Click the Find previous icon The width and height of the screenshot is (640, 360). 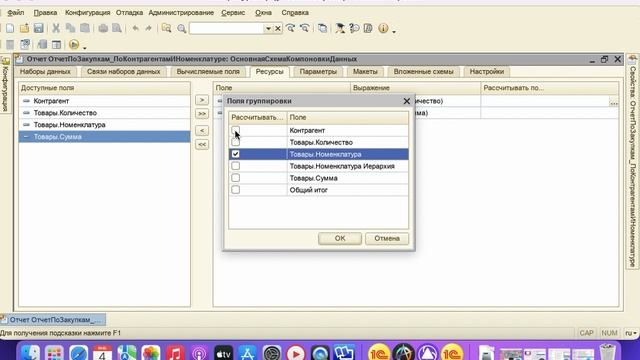coord(304,28)
